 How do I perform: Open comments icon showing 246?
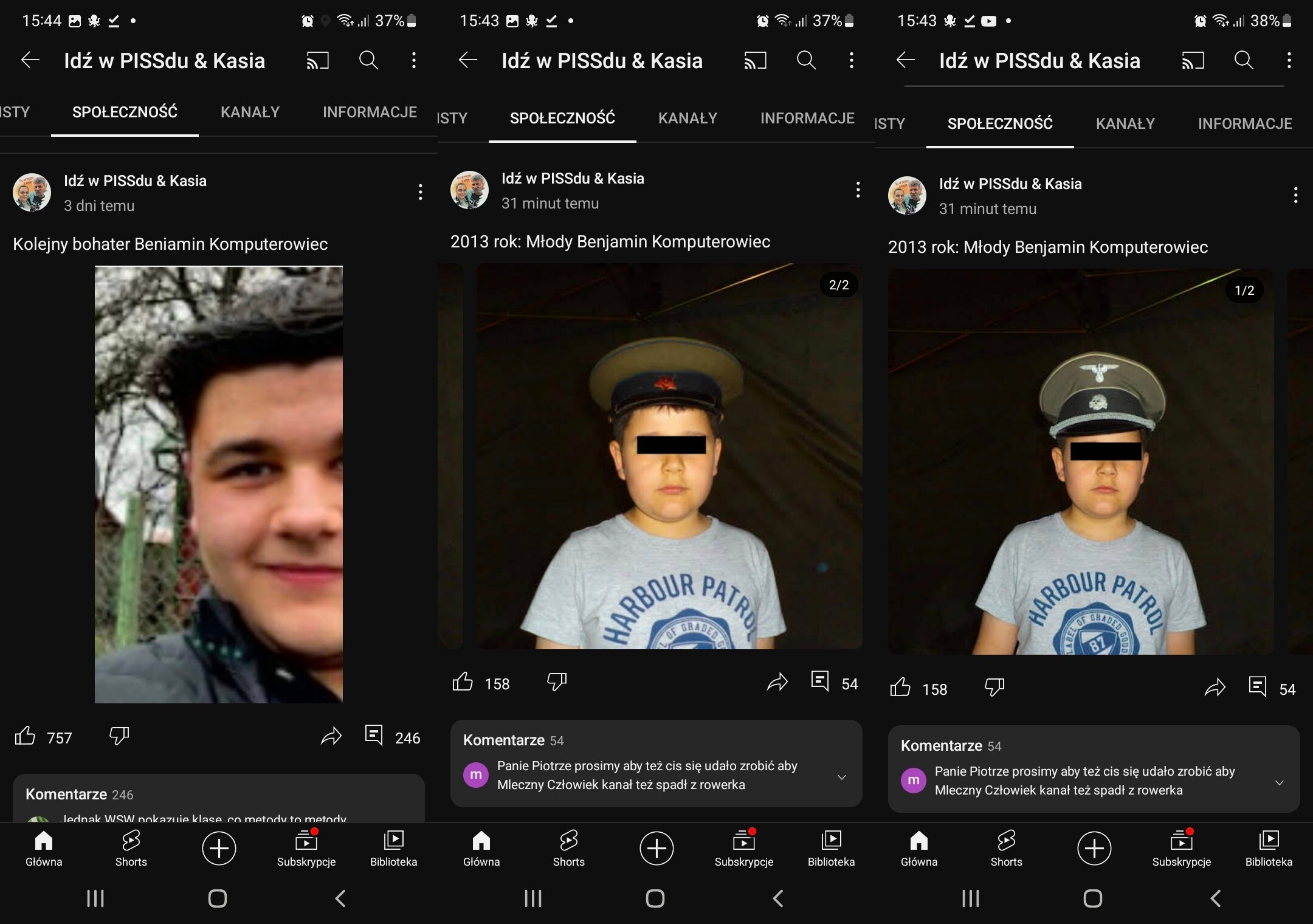click(374, 736)
